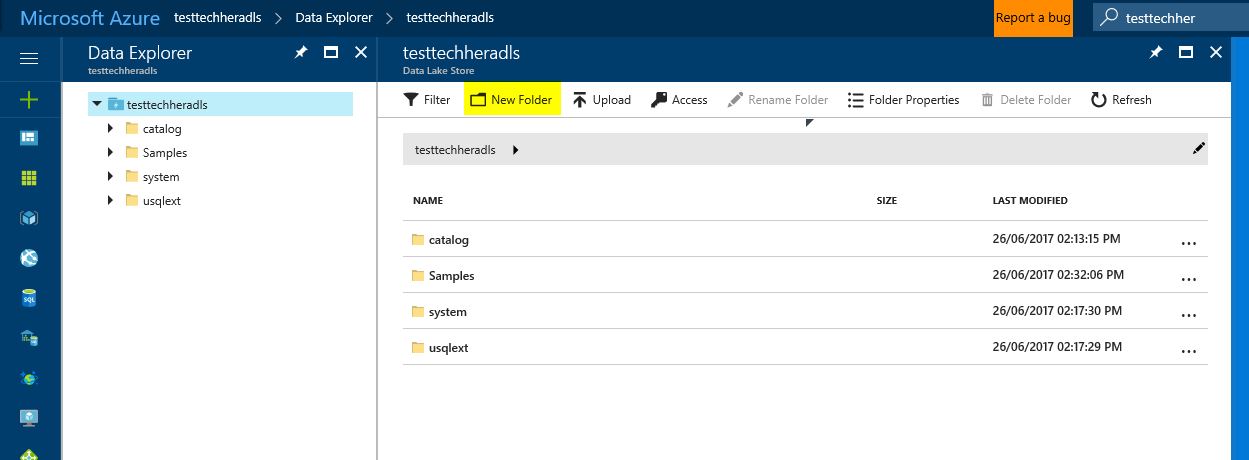1249x460 pixels.
Task: Open the Samples folder in list
Action: click(x=451, y=276)
